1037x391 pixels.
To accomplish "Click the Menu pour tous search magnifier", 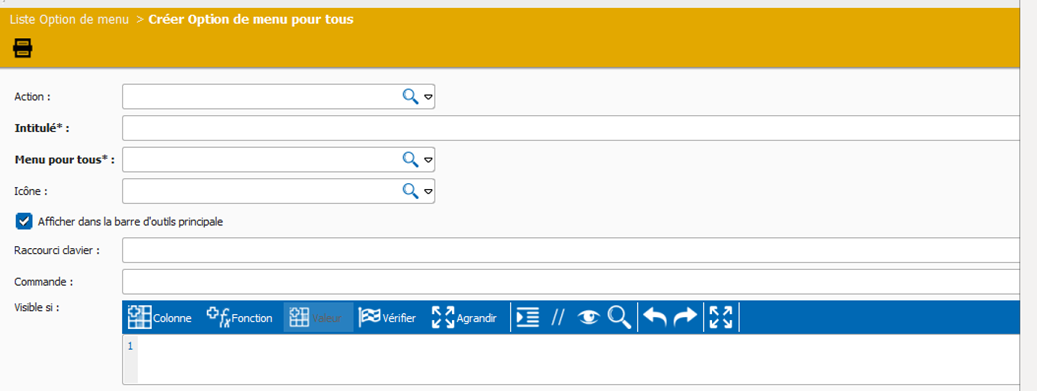I will (411, 159).
